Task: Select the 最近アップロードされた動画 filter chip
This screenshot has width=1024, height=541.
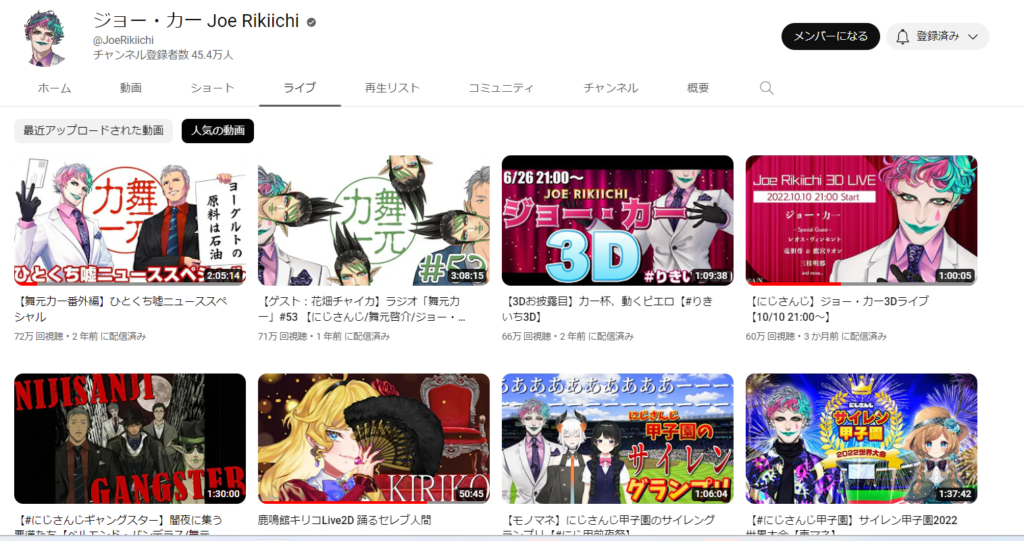Action: pyautogui.click(x=93, y=131)
